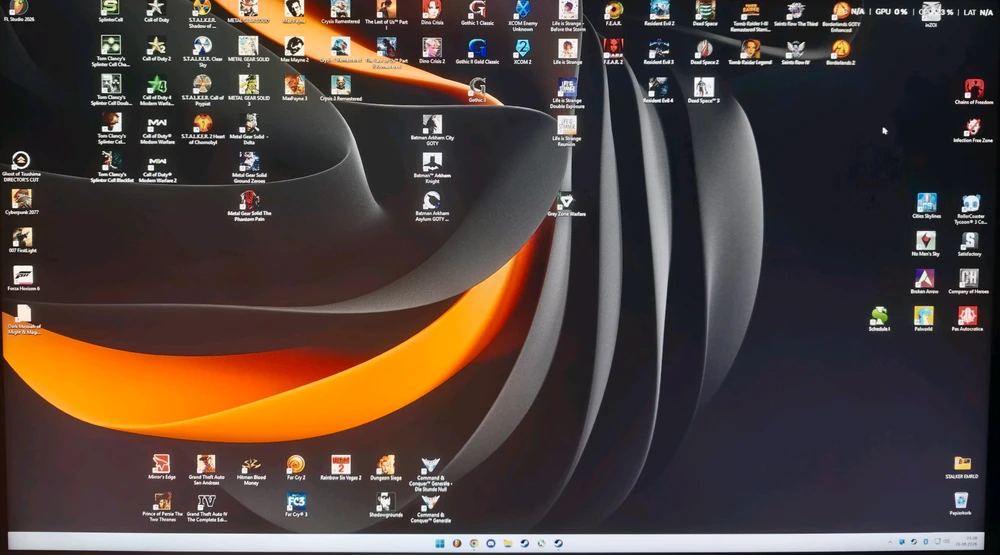Launch Command & Conquer Generäle Die Stunde Null
The height and width of the screenshot is (555, 1000).
430,473
